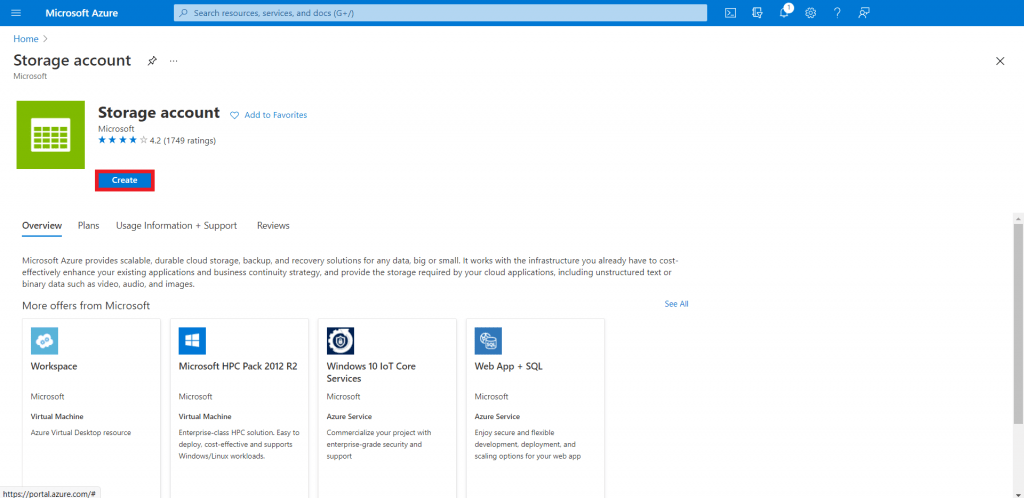Viewport: 1024px width, 498px height.
Task: Open portal settings gear
Action: point(810,13)
